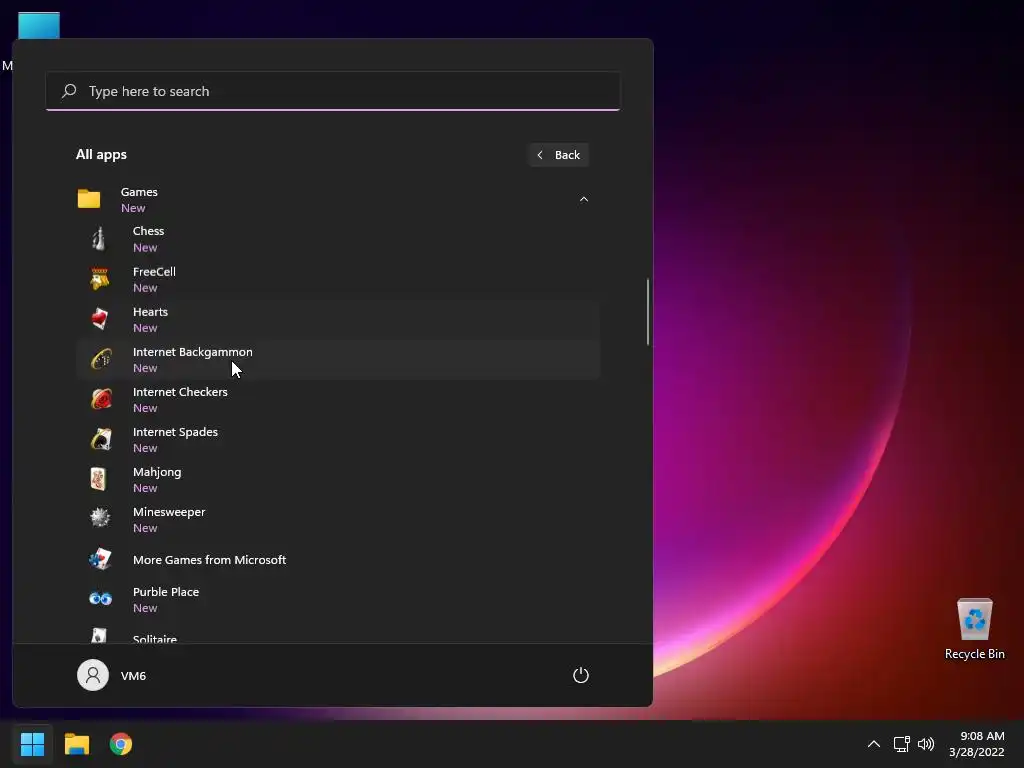
Task: Click the volume speaker tray icon
Action: (x=926, y=744)
